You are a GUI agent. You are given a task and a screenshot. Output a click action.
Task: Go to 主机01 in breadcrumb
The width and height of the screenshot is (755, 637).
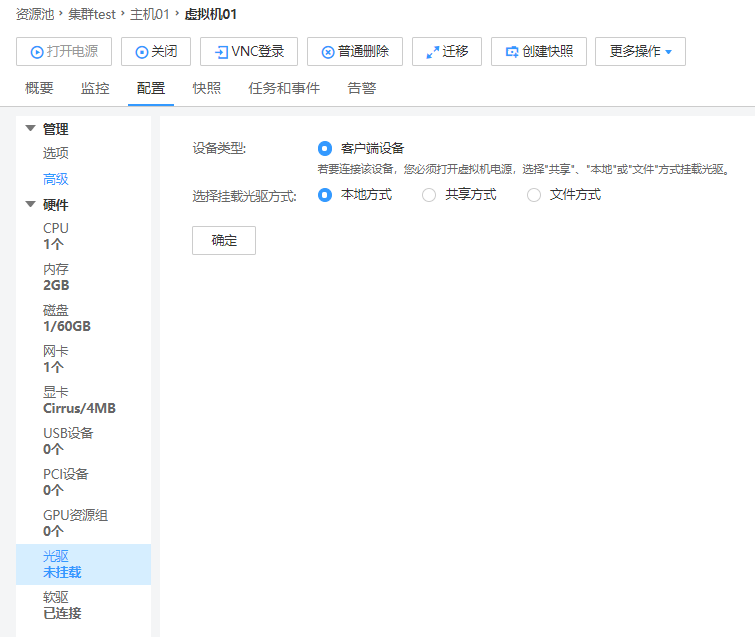tap(150, 14)
